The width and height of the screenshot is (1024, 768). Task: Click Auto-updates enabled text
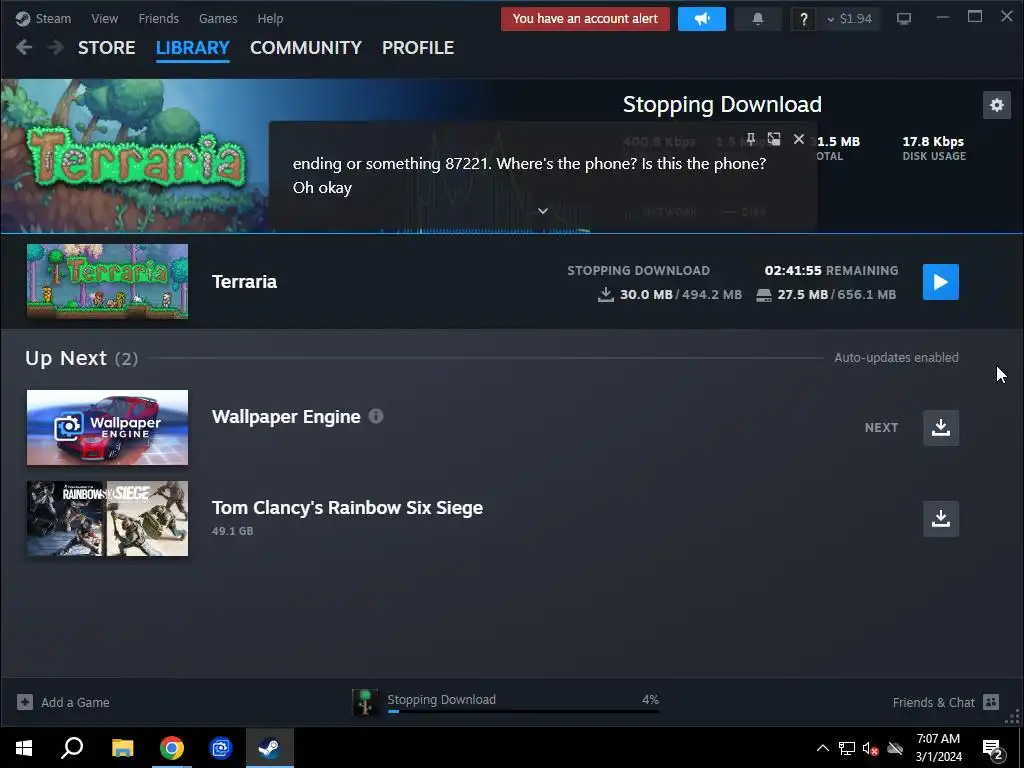click(x=896, y=357)
